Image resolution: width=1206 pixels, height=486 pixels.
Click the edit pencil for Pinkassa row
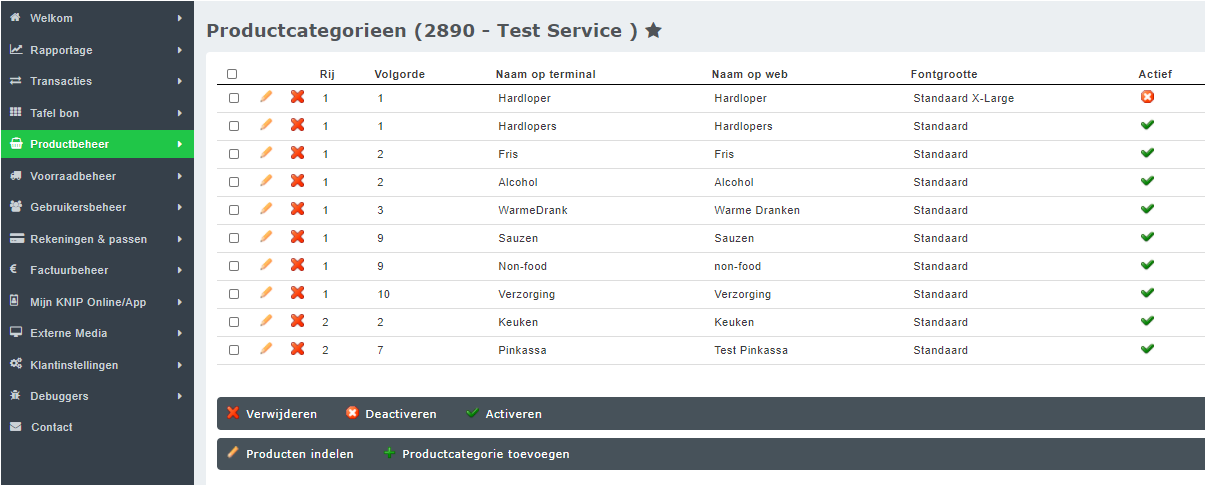[265, 349]
